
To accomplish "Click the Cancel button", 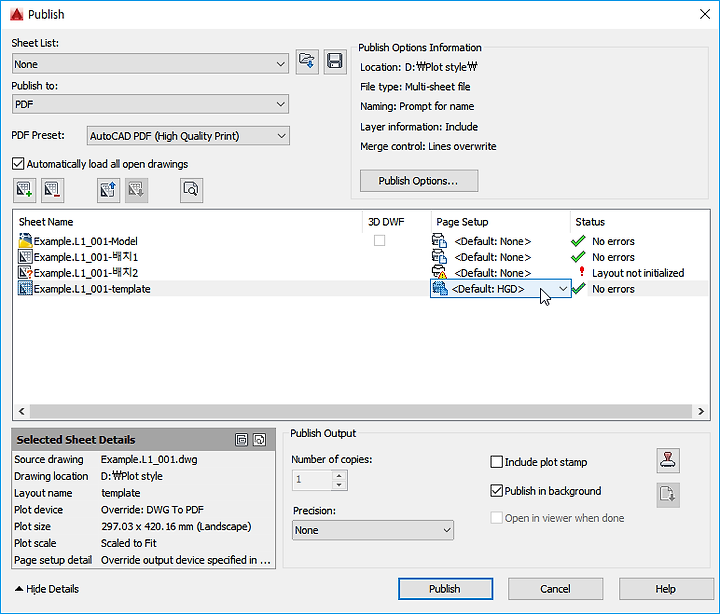I will (x=555, y=589).
